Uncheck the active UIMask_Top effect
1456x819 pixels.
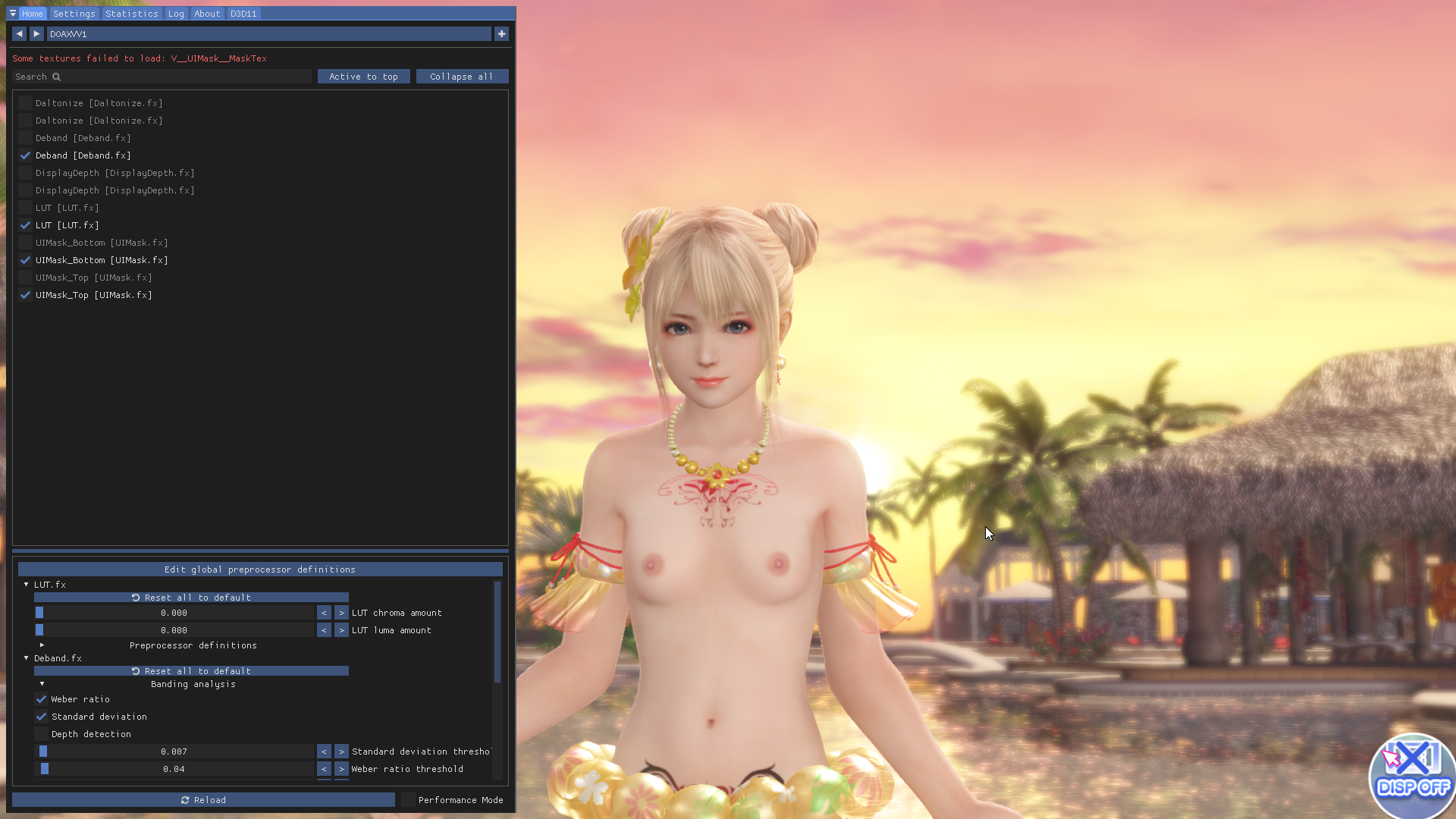point(25,295)
